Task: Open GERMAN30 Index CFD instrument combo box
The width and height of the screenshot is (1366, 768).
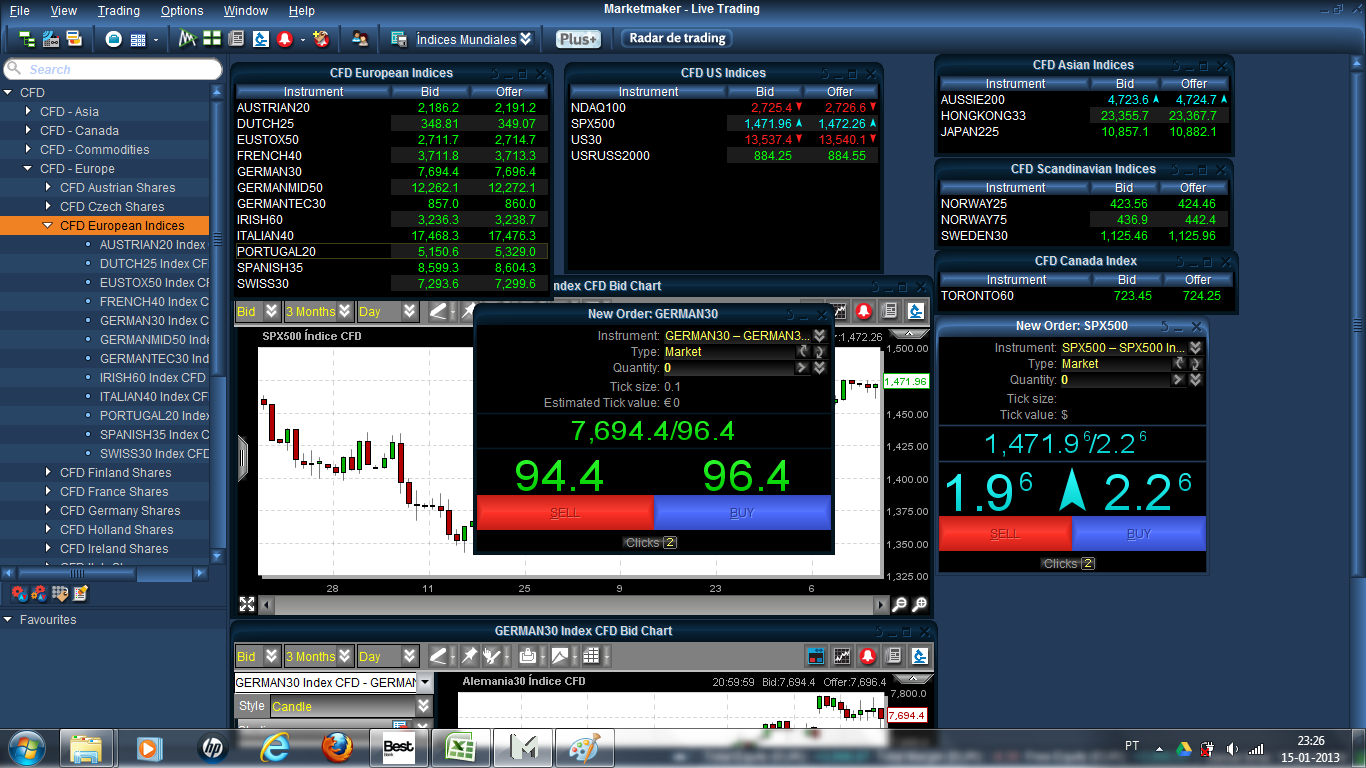Action: click(334, 682)
